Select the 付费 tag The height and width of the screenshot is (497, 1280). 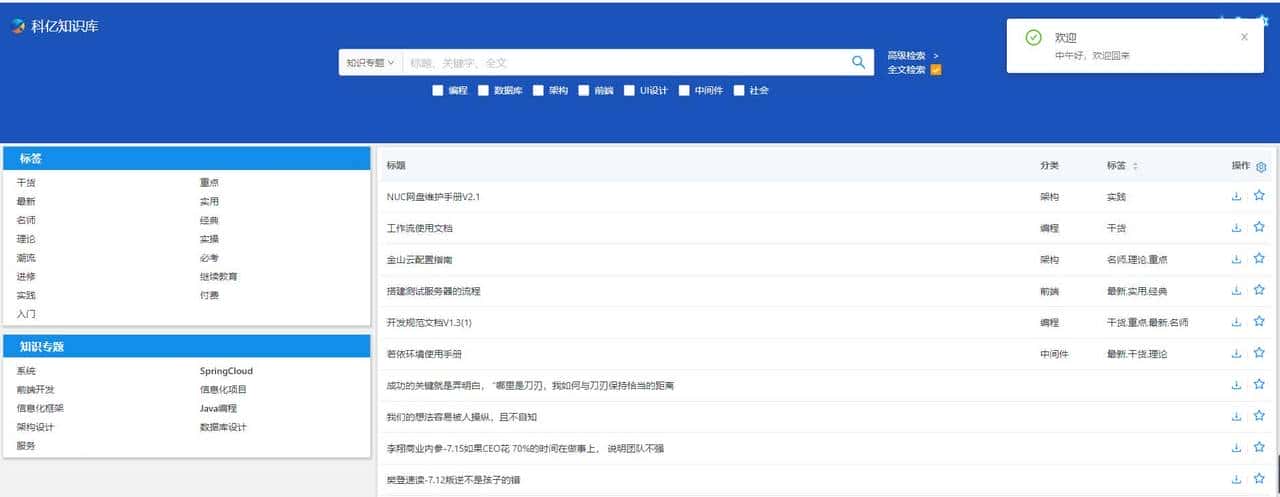209,295
